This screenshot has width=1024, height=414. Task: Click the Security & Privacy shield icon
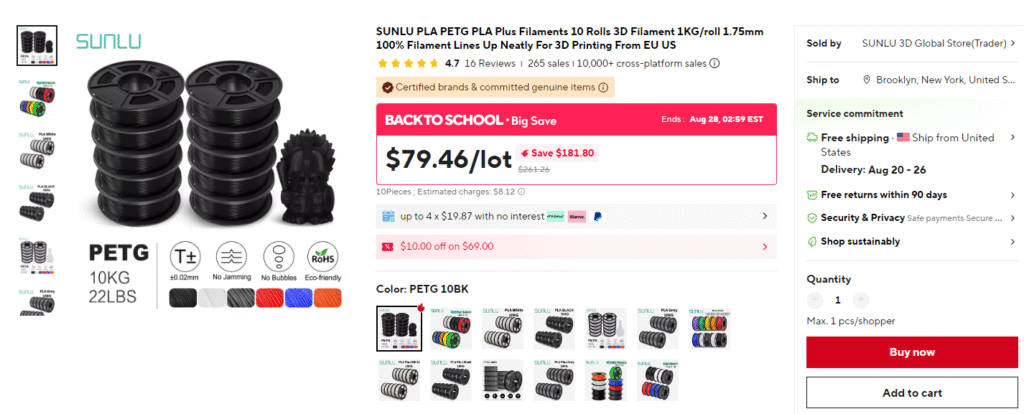pyautogui.click(x=812, y=218)
